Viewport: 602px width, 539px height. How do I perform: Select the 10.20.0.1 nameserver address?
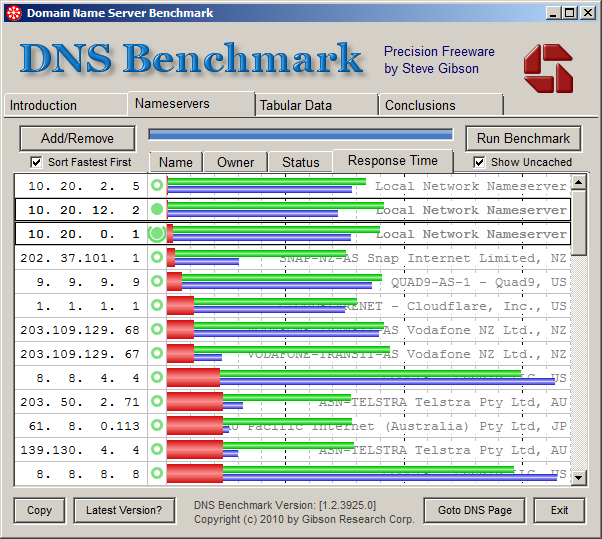[x=84, y=234]
